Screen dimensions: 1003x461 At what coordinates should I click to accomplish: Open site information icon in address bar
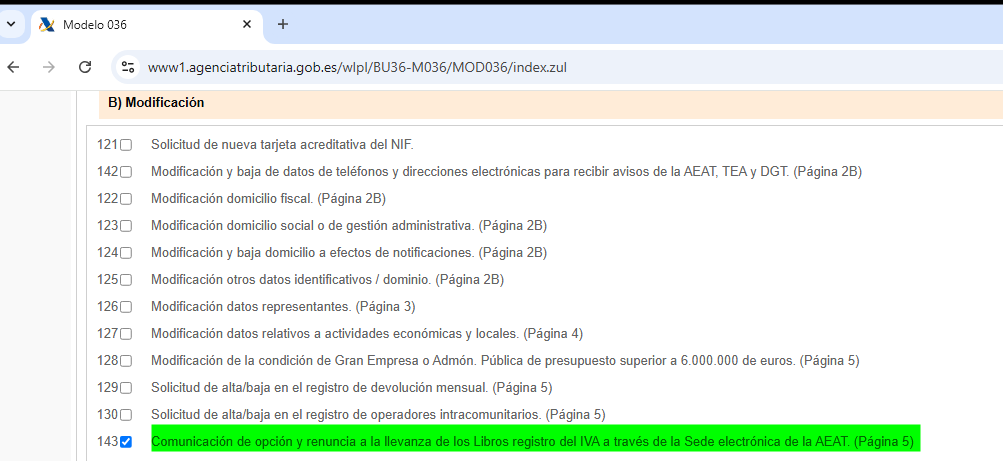pyautogui.click(x=127, y=67)
